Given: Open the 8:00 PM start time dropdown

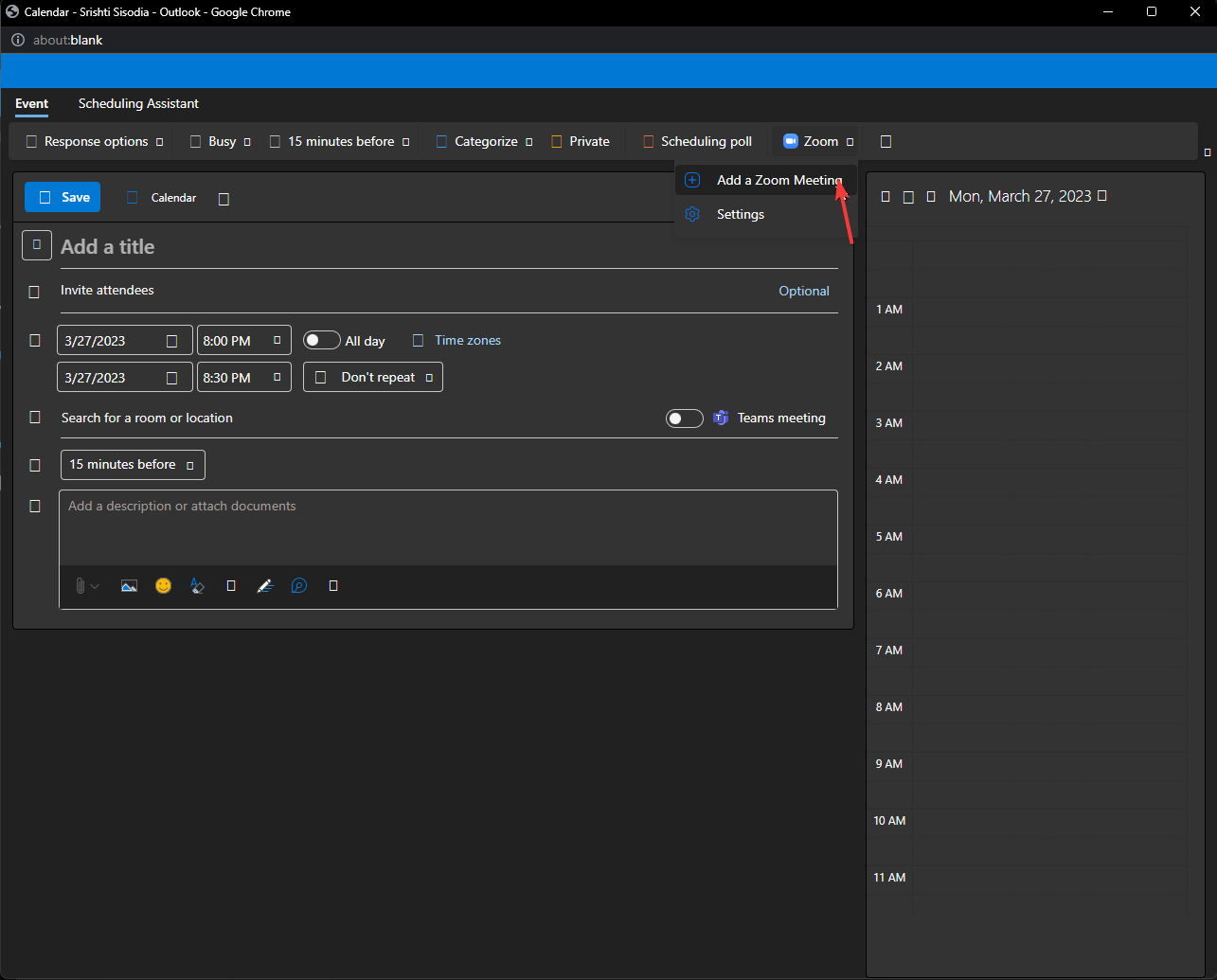Looking at the screenshot, I should [x=244, y=340].
